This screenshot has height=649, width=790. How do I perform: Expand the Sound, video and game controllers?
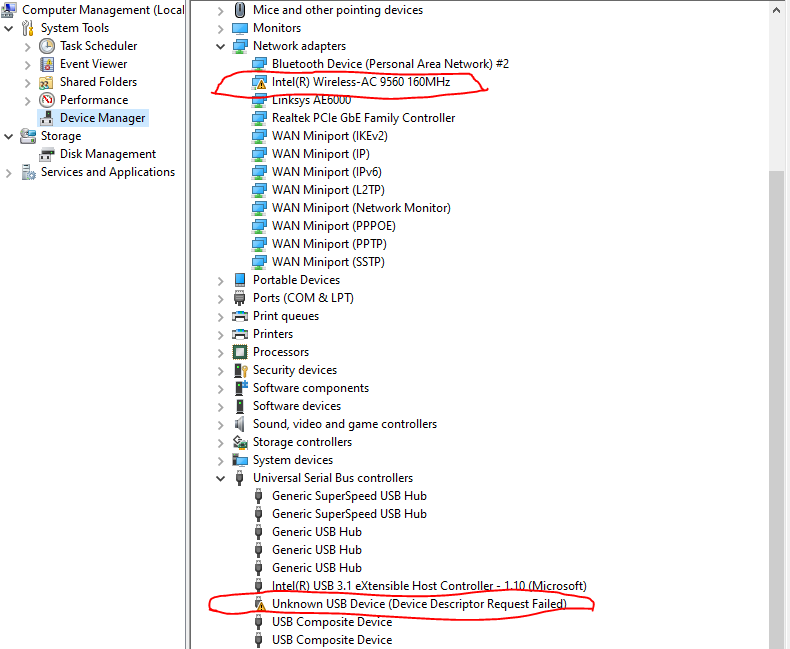point(221,424)
